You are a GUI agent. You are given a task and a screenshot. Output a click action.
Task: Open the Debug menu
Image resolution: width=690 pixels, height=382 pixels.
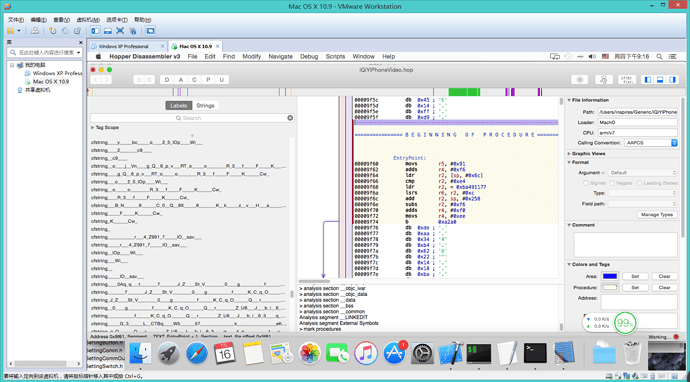tap(309, 56)
